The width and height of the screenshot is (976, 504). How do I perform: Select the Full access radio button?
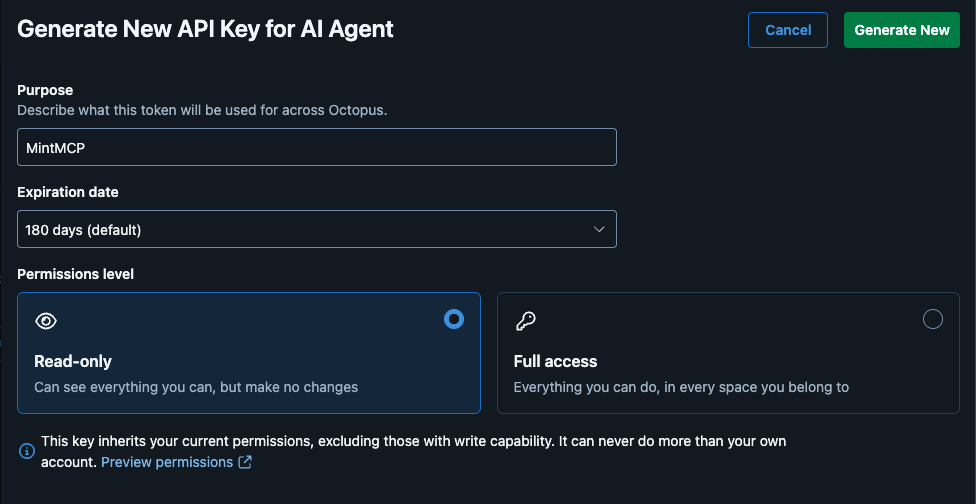pyautogui.click(x=932, y=319)
